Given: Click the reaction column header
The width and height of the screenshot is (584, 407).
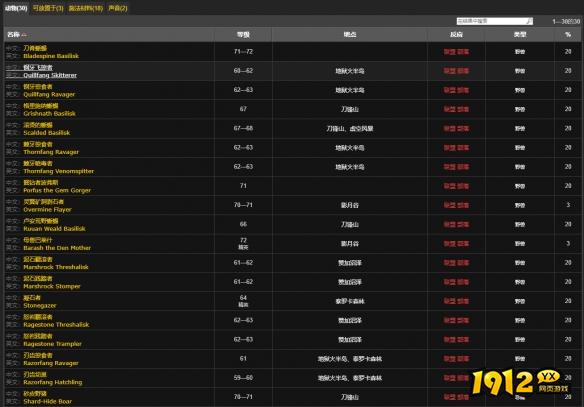Looking at the screenshot, I should (456, 35).
